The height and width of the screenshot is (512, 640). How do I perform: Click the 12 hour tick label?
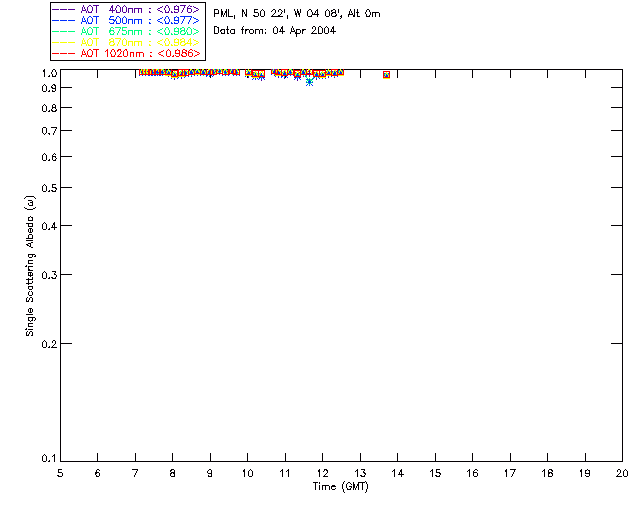click(x=322, y=473)
